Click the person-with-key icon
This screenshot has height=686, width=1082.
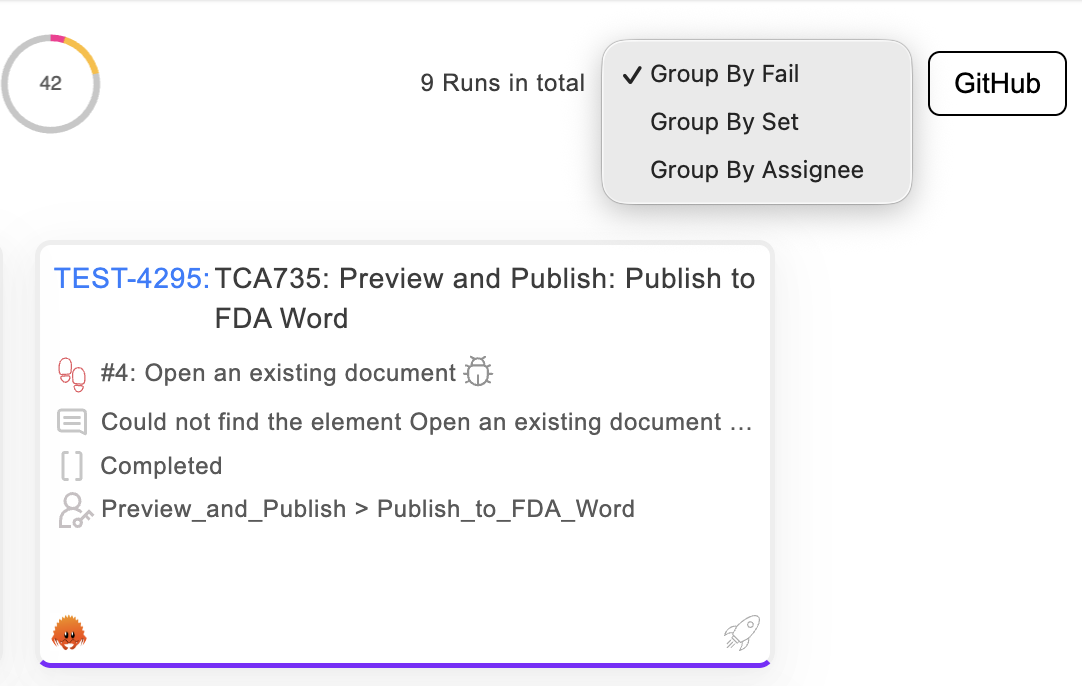[74, 510]
